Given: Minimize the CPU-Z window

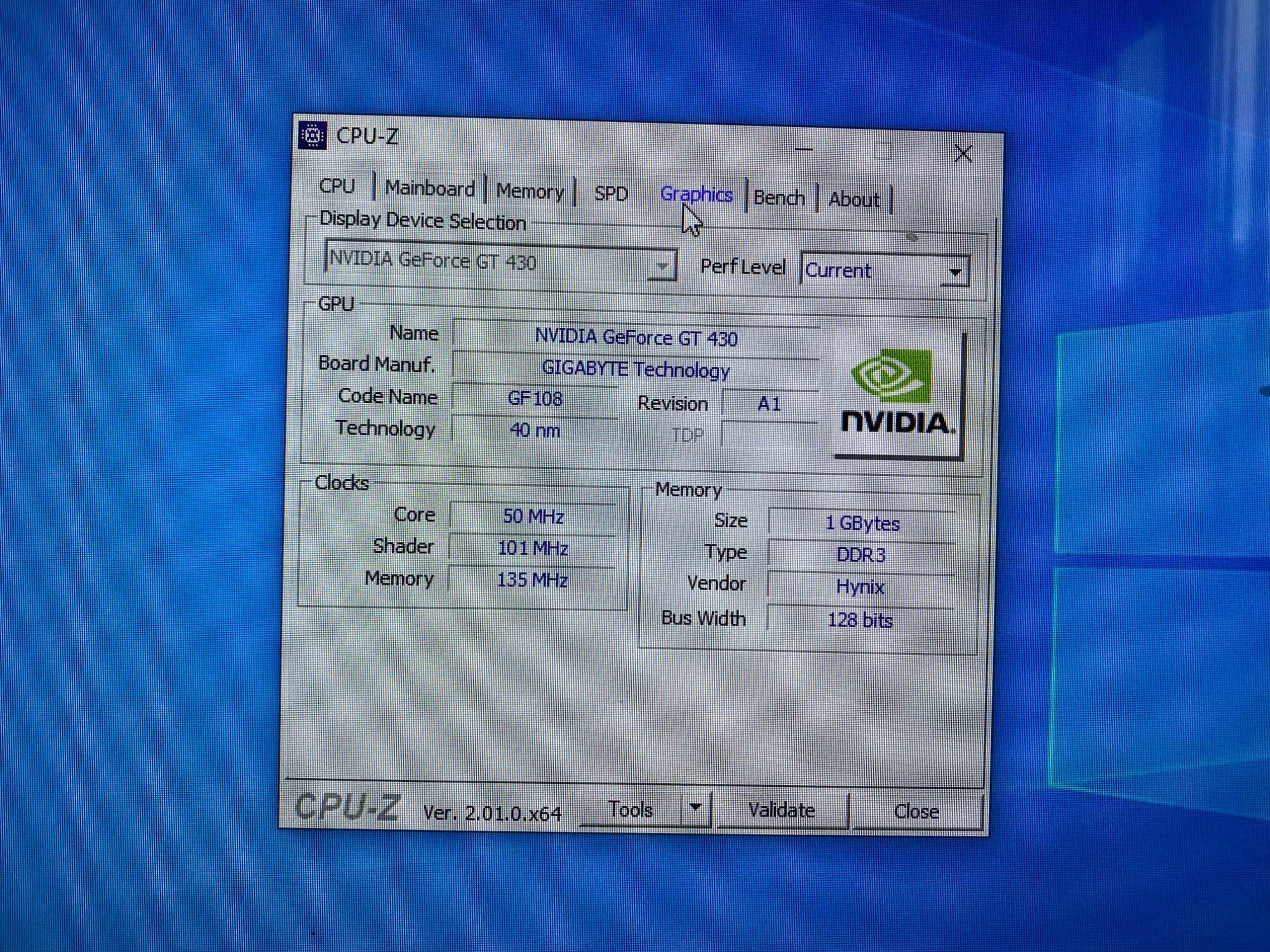Looking at the screenshot, I should 804,150.
